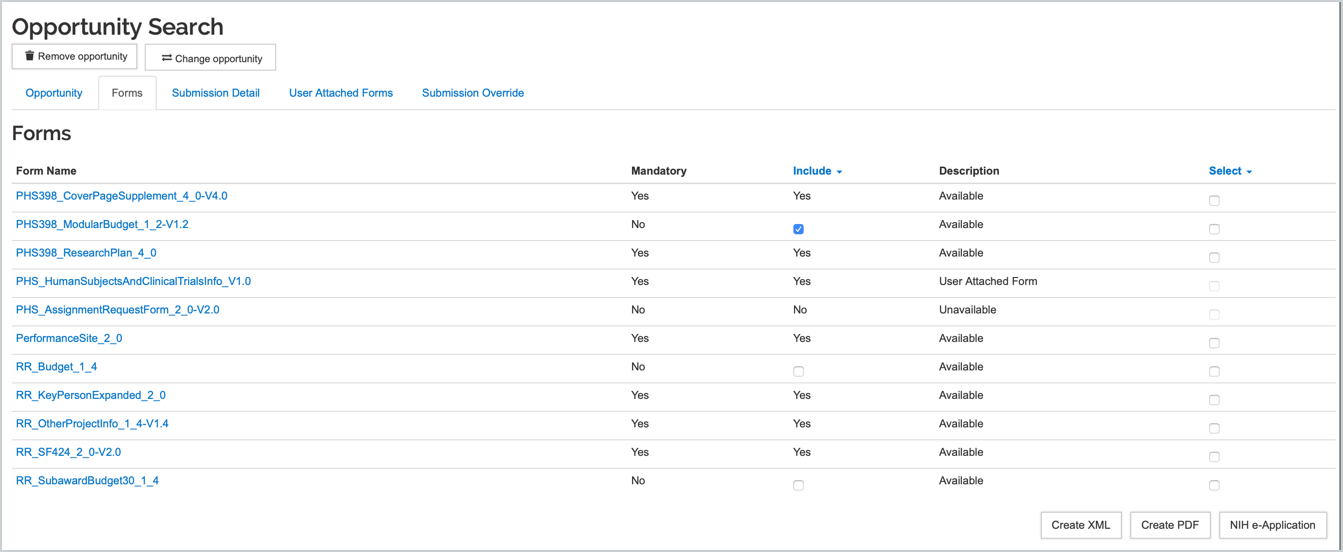Open the RR_KeyPersonExpanded_2_0 form link

91,395
